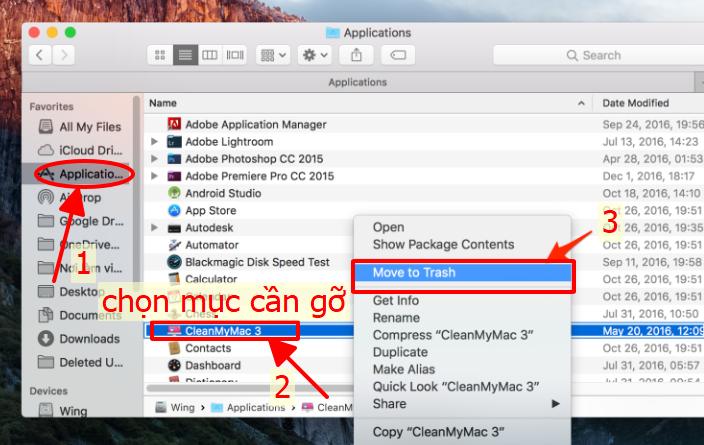Open the Share submenu arrow
Viewport: 704px width, 445px height.
click(555, 404)
